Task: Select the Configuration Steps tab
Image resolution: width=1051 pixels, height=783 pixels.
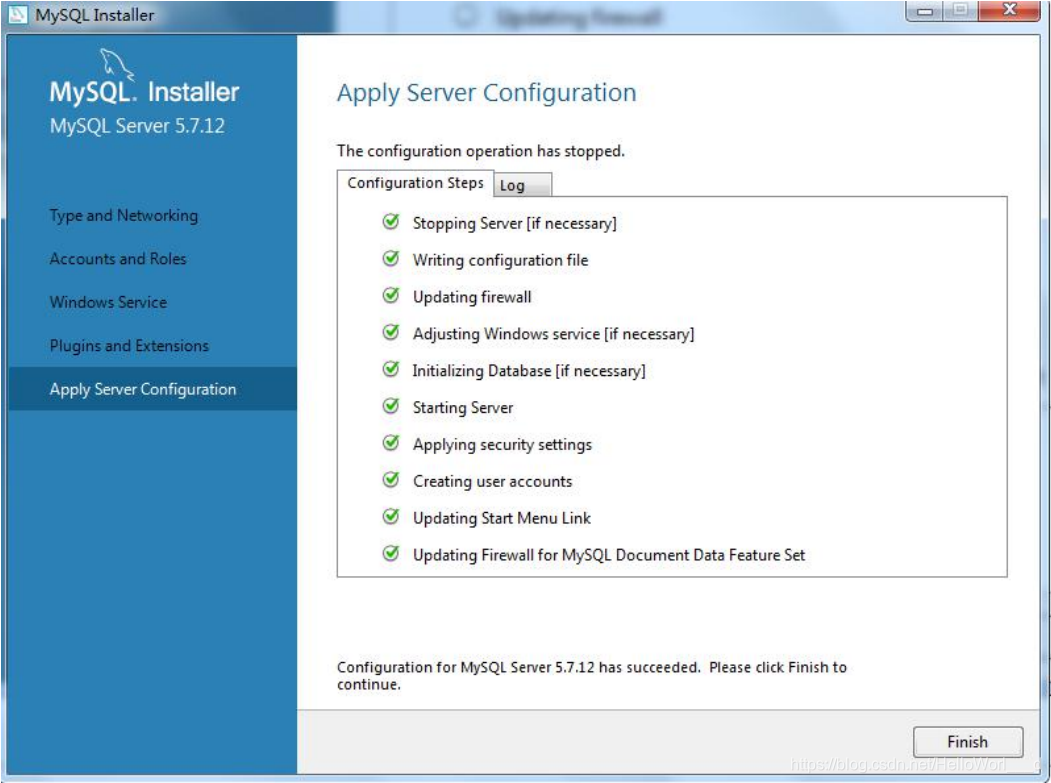Action: tap(415, 183)
